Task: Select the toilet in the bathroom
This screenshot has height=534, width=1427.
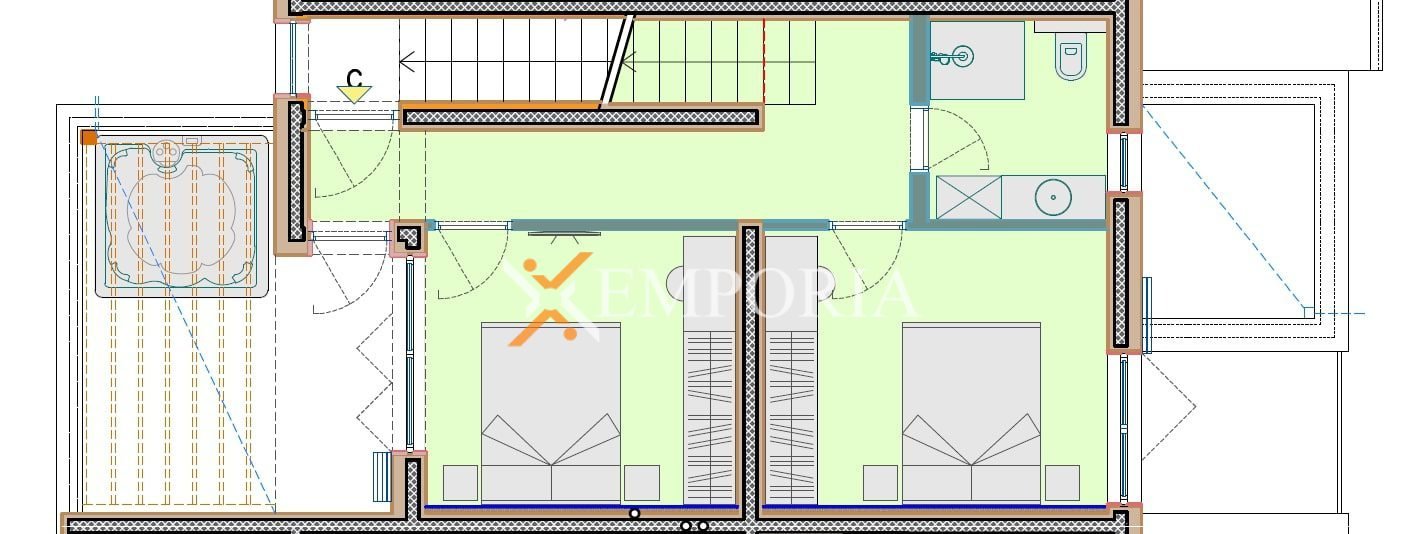Action: 1070,59
